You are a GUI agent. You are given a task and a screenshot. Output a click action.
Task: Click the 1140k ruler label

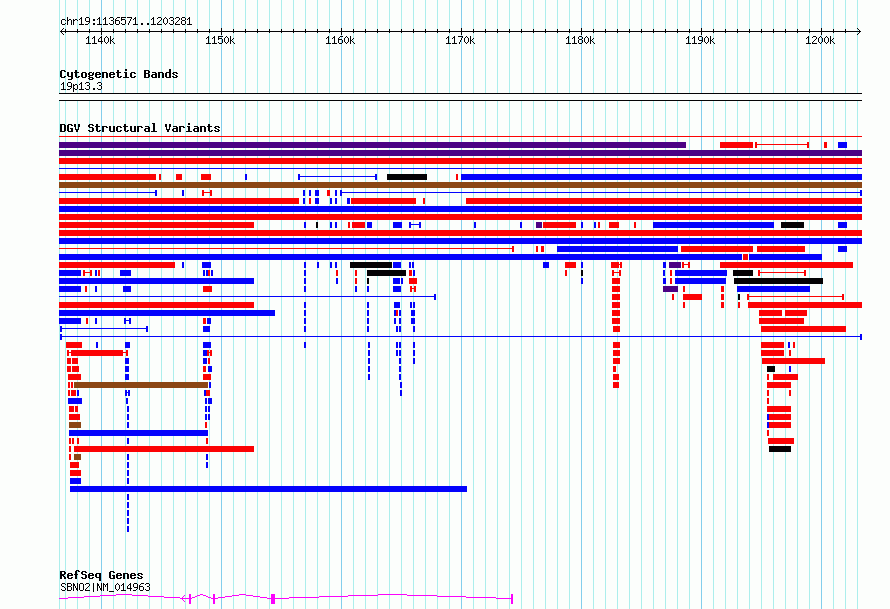click(x=100, y=41)
